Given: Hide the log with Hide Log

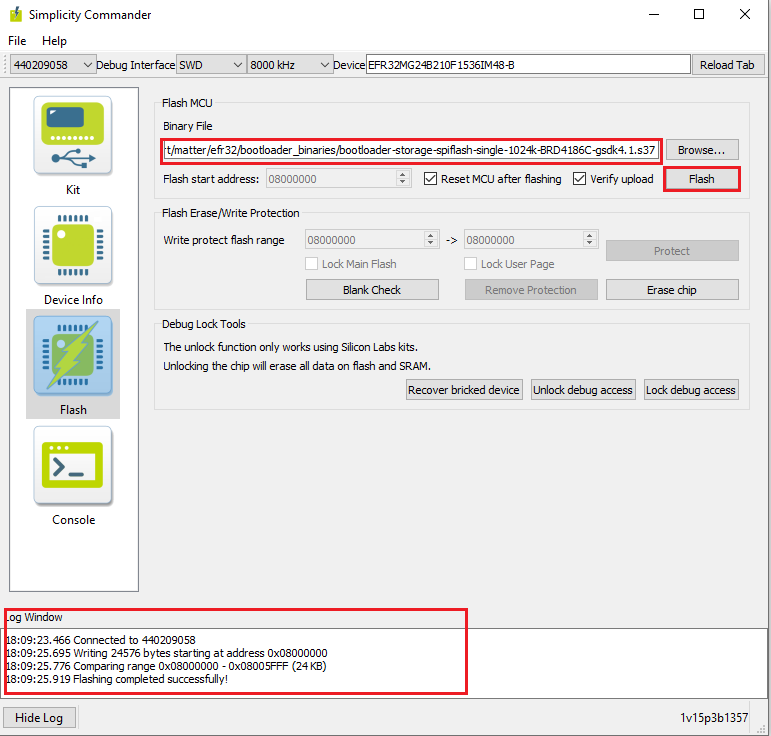Looking at the screenshot, I should point(39,718).
